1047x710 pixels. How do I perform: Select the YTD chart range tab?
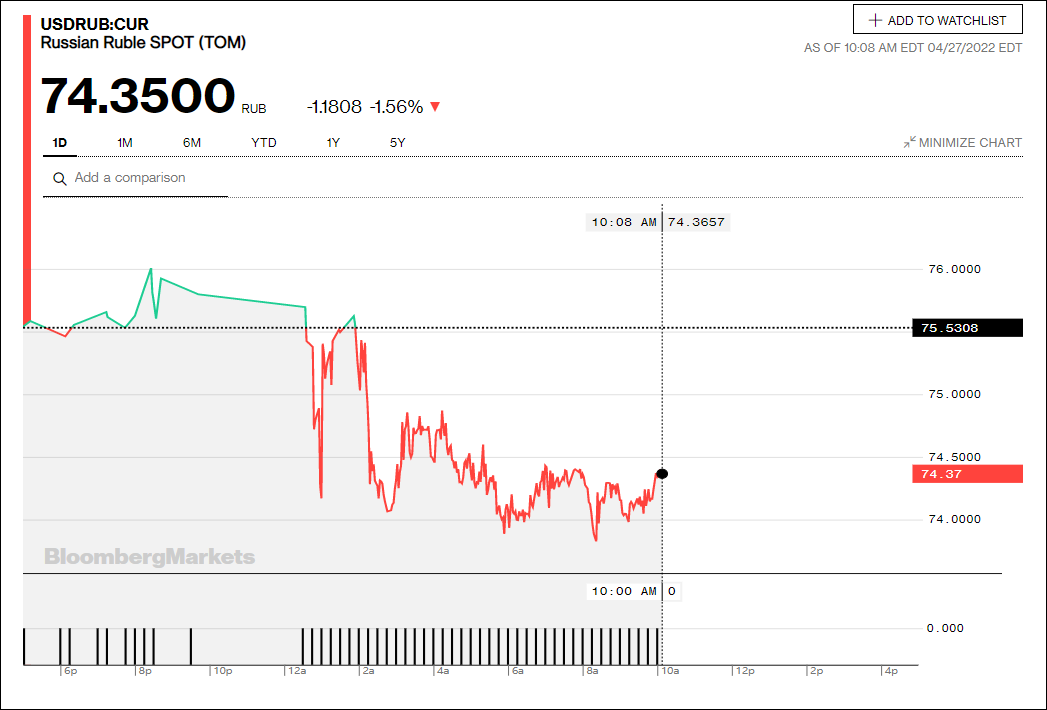(264, 143)
